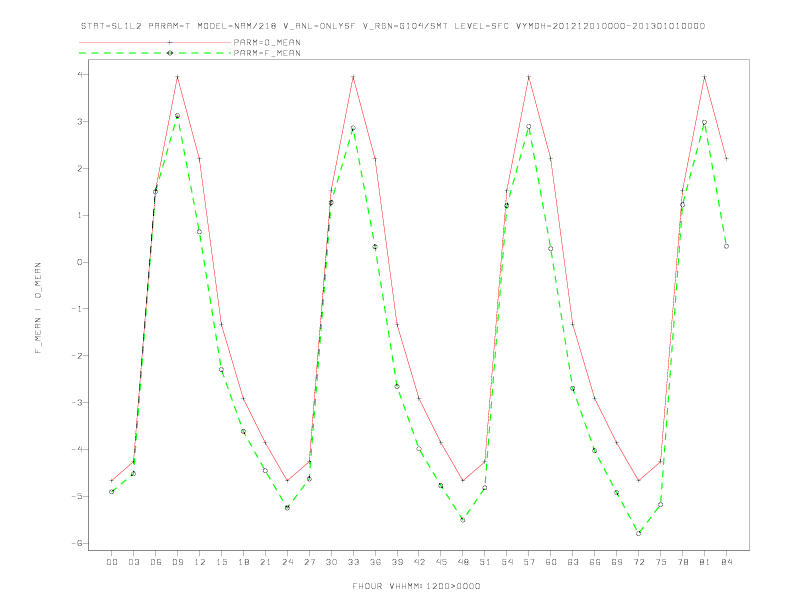The height and width of the screenshot is (612, 792).
Task: Click the x-axis tick label 84
Action: pyautogui.click(x=726, y=562)
